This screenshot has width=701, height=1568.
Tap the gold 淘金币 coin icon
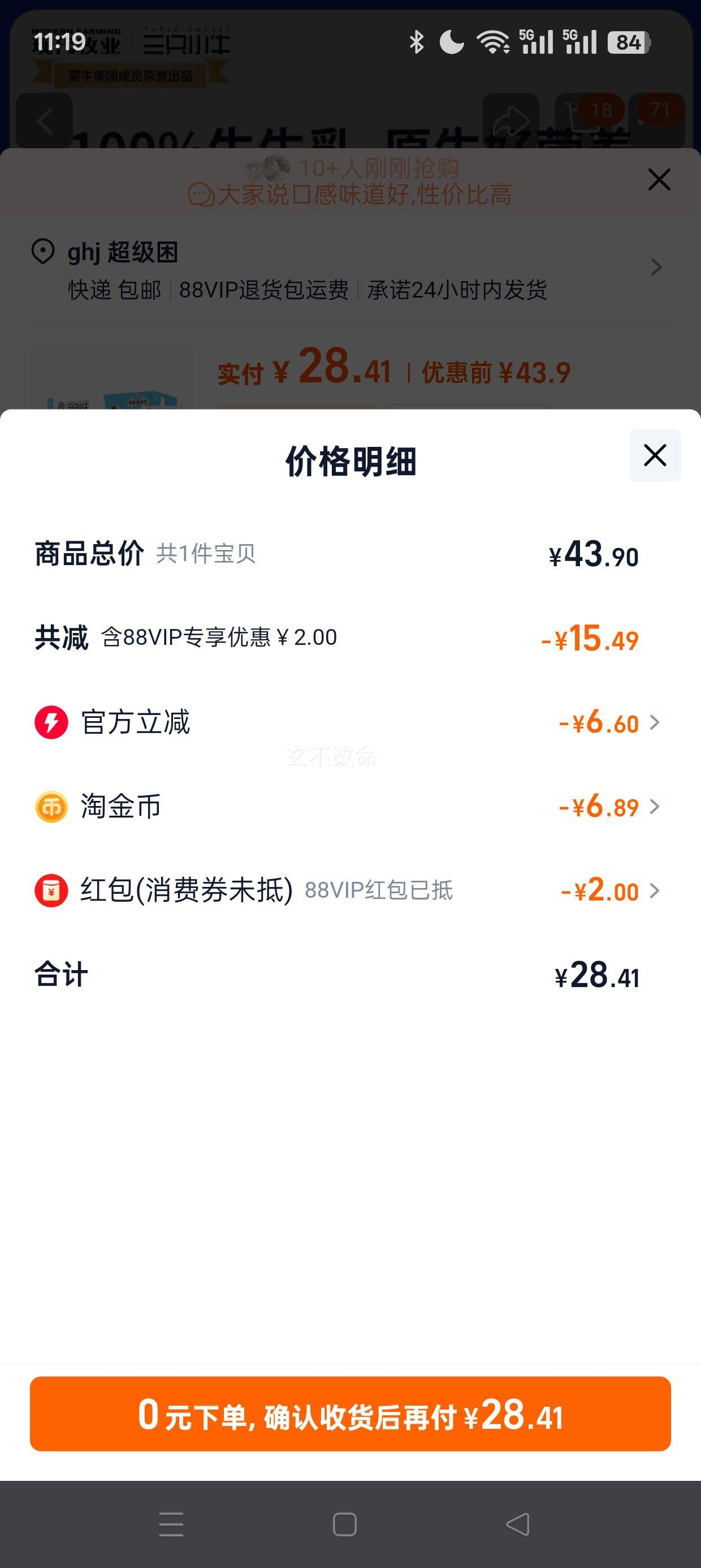coord(51,807)
